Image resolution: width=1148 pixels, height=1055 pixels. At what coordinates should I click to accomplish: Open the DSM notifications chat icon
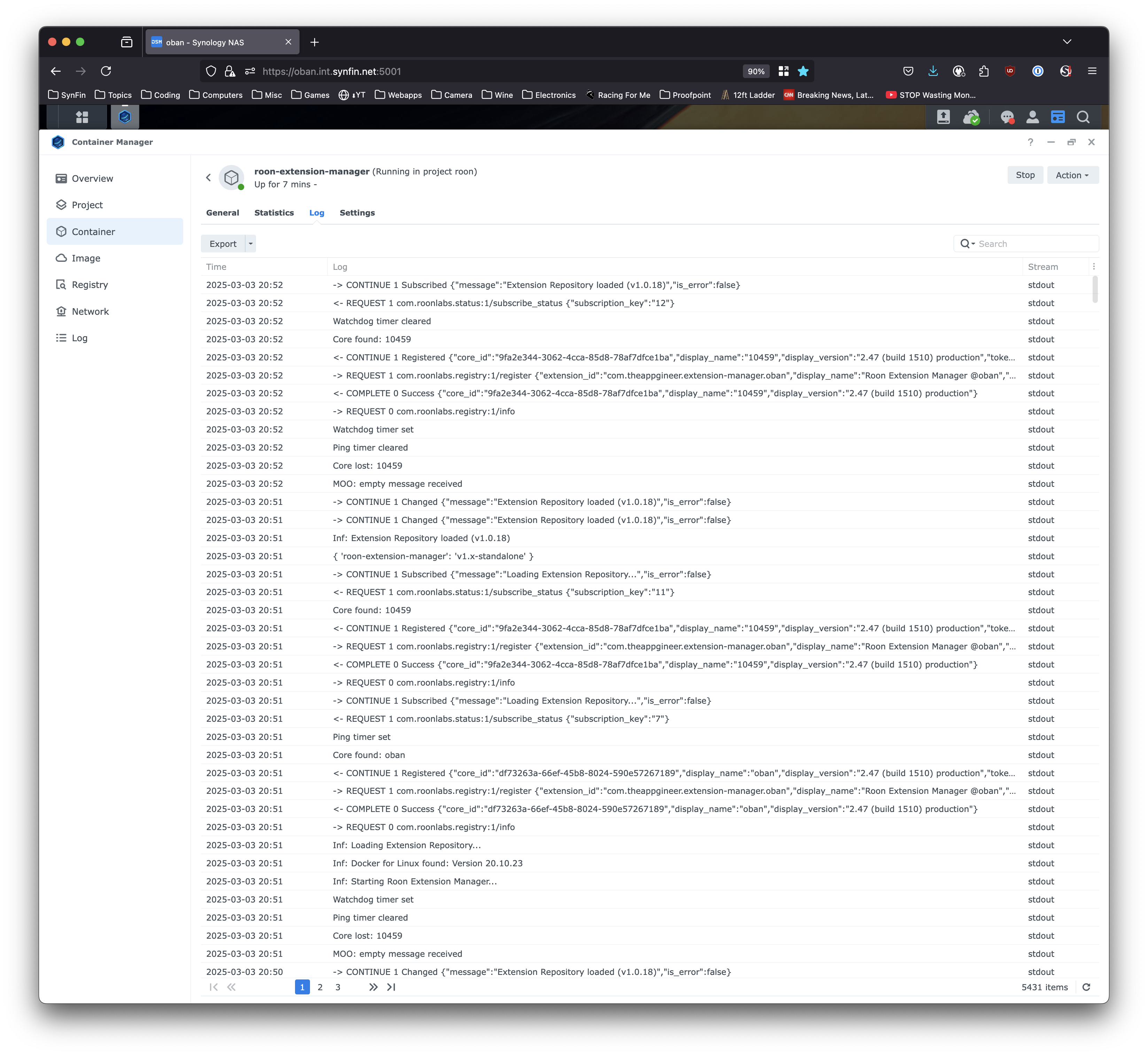pos(1007,117)
